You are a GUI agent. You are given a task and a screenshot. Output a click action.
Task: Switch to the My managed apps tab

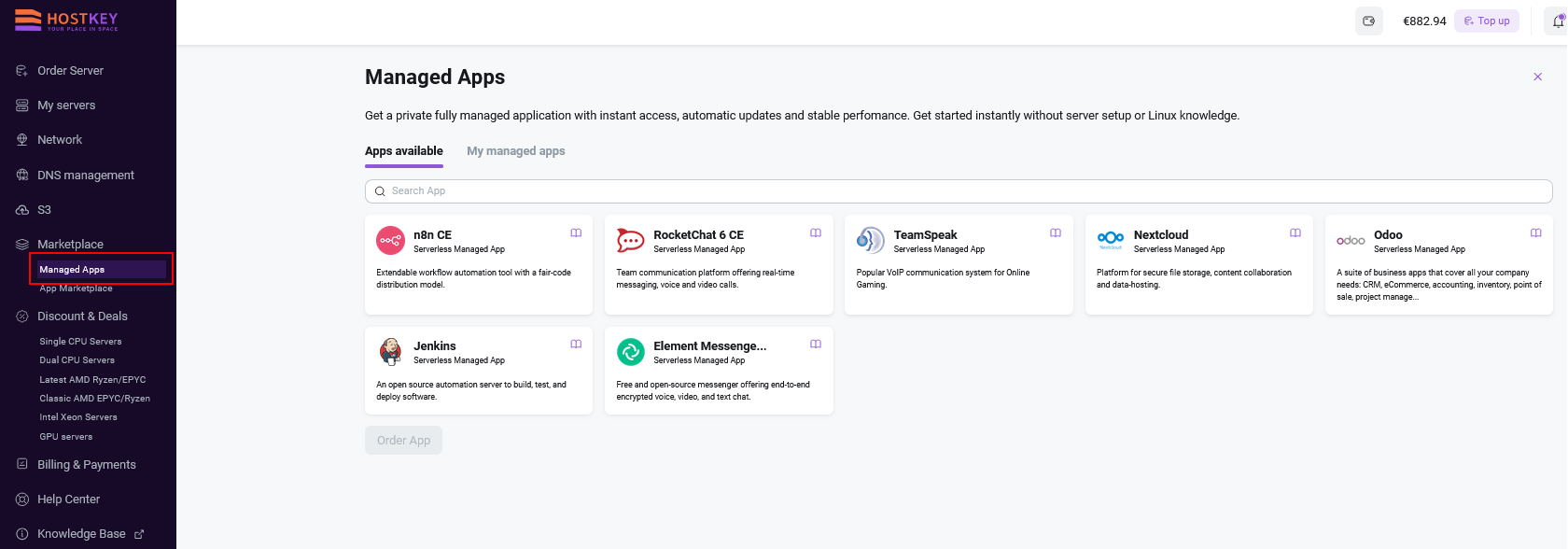tap(516, 151)
